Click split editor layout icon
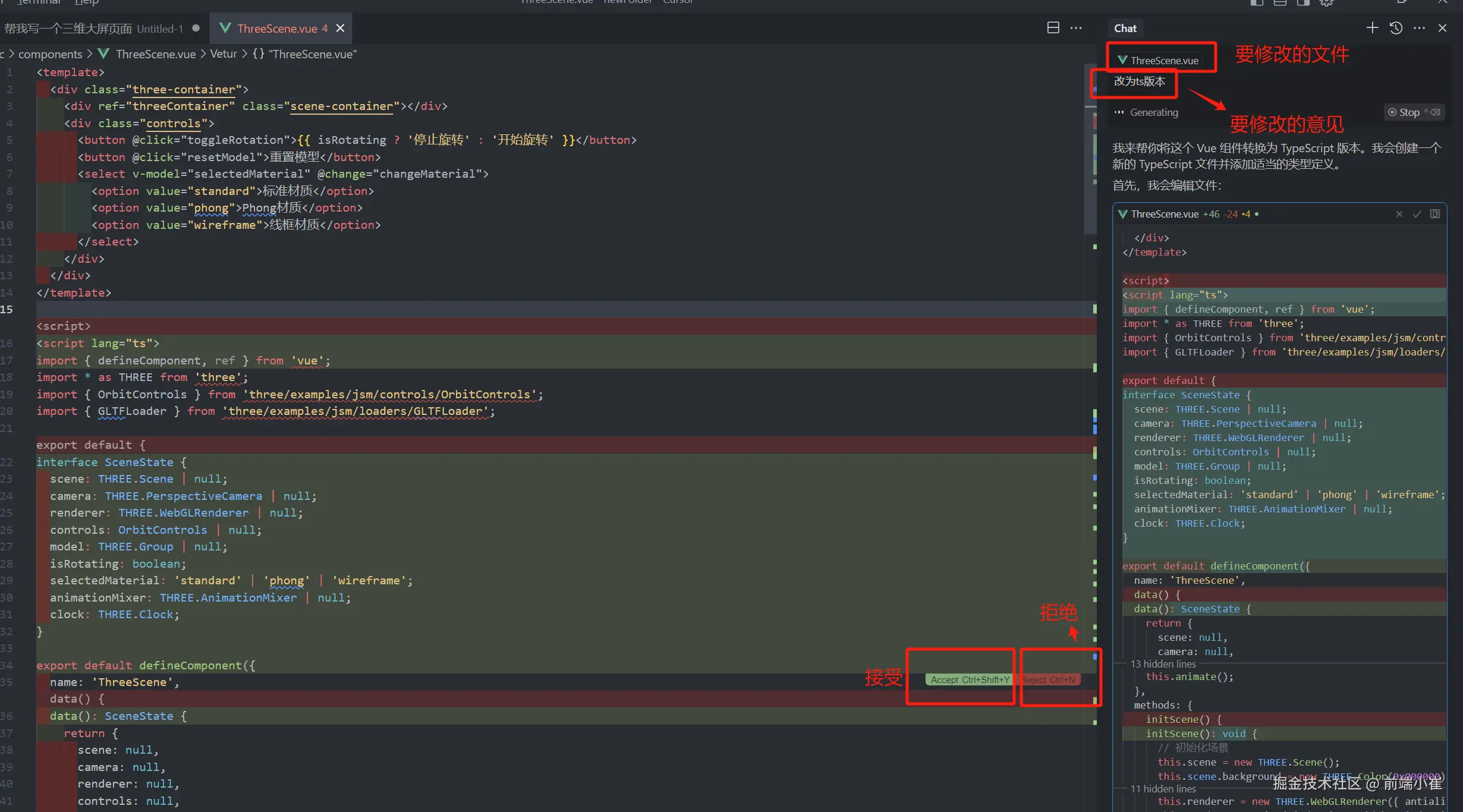 pyautogui.click(x=1053, y=28)
